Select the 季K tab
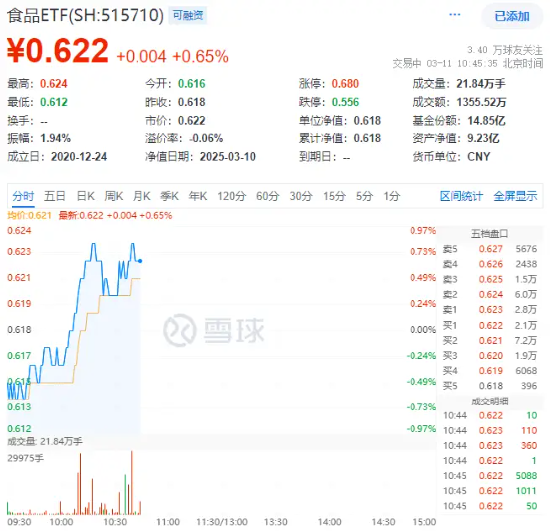Screen dimensions: 550x532 point(169,196)
